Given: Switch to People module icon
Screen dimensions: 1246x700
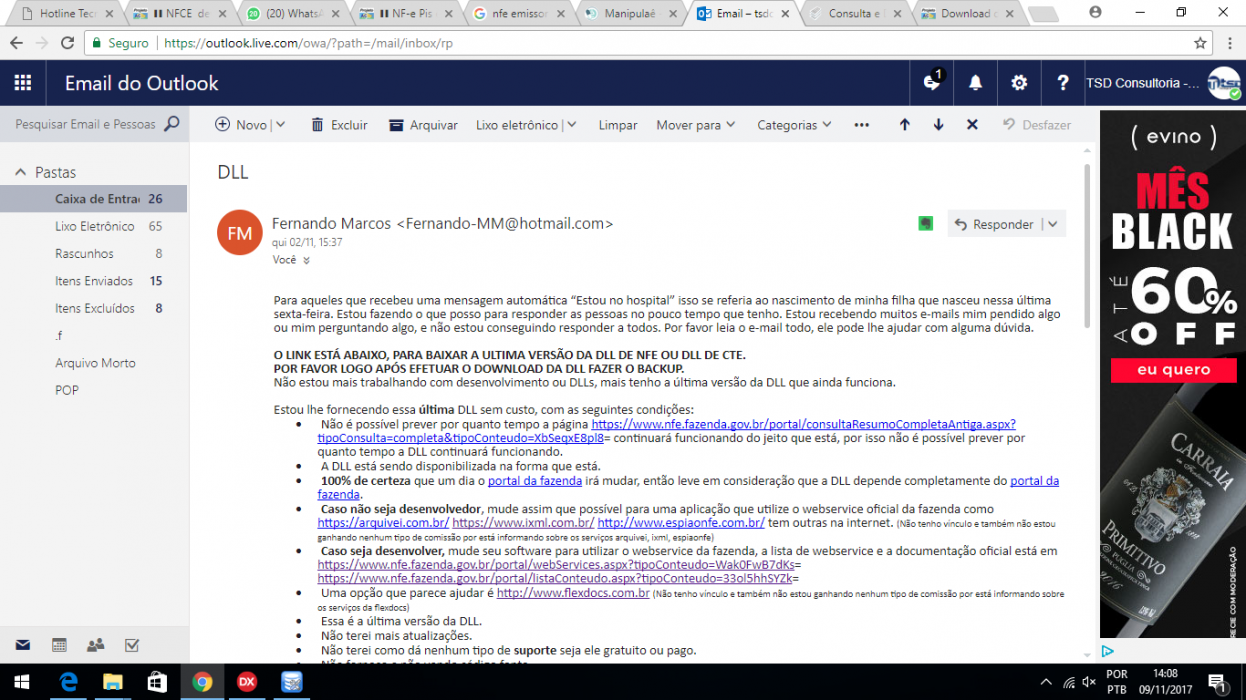Looking at the screenshot, I should 95,645.
